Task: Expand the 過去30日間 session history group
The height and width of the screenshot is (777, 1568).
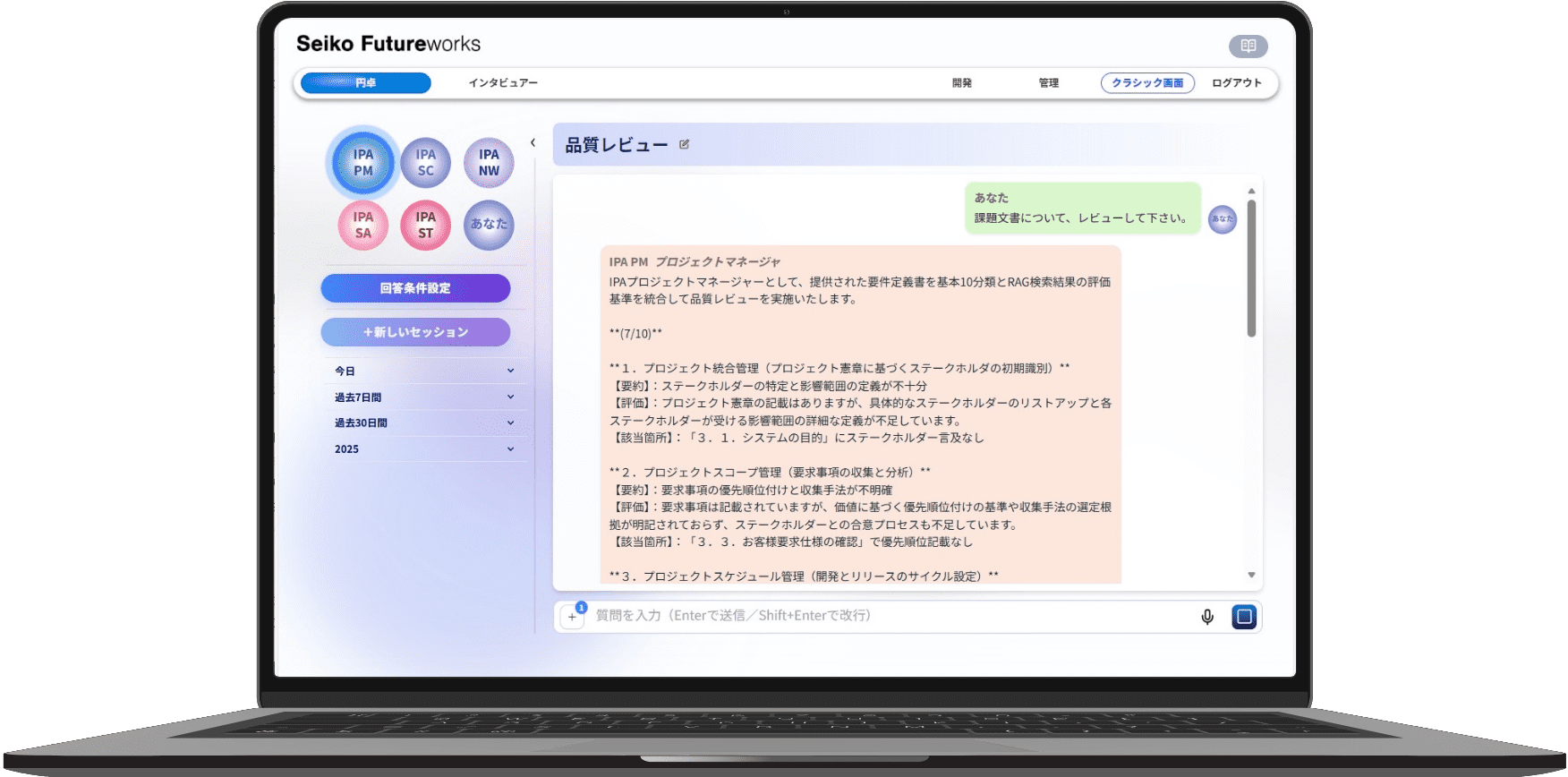Action: pos(424,423)
